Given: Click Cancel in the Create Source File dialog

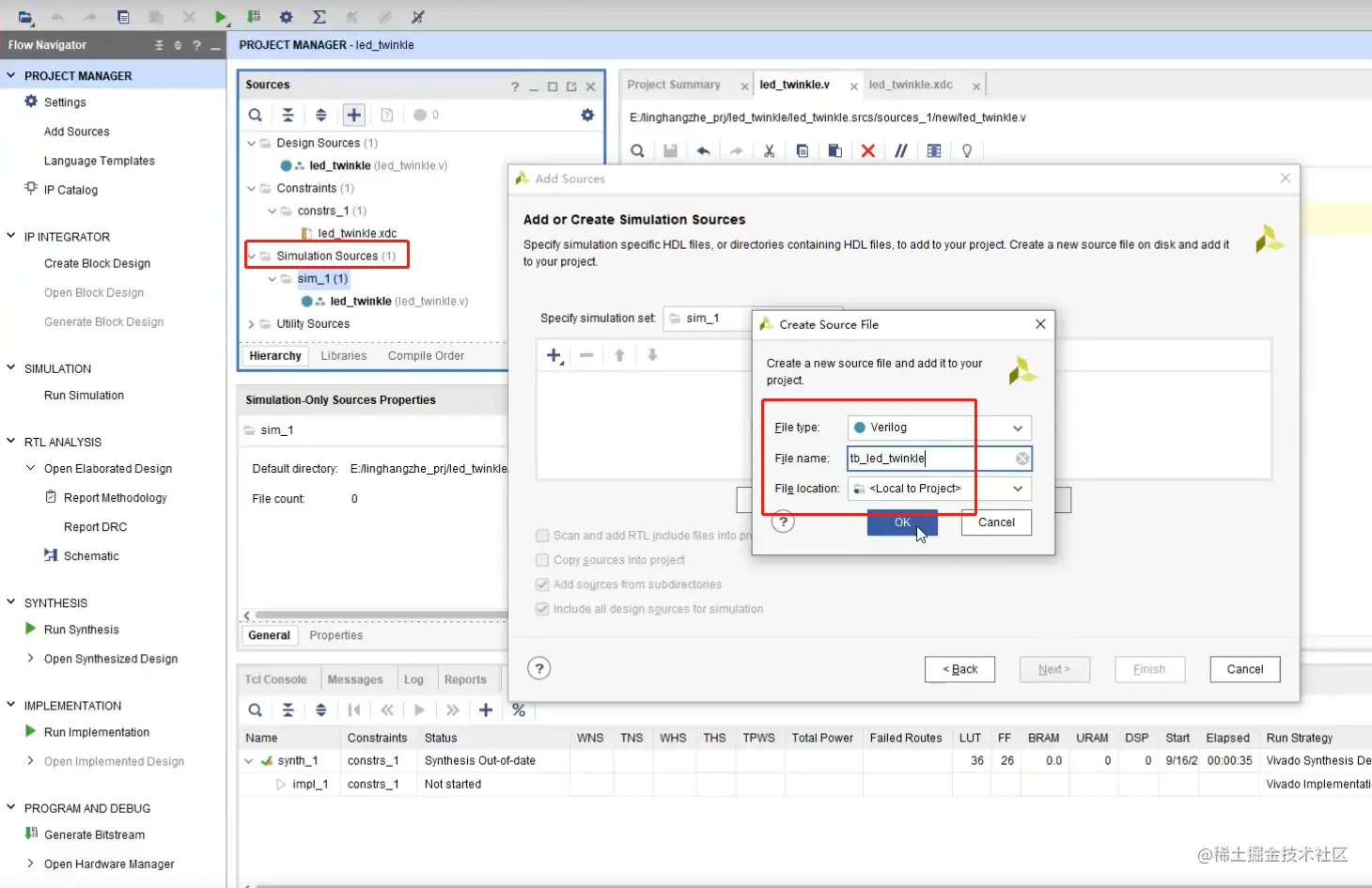Looking at the screenshot, I should click(996, 522).
